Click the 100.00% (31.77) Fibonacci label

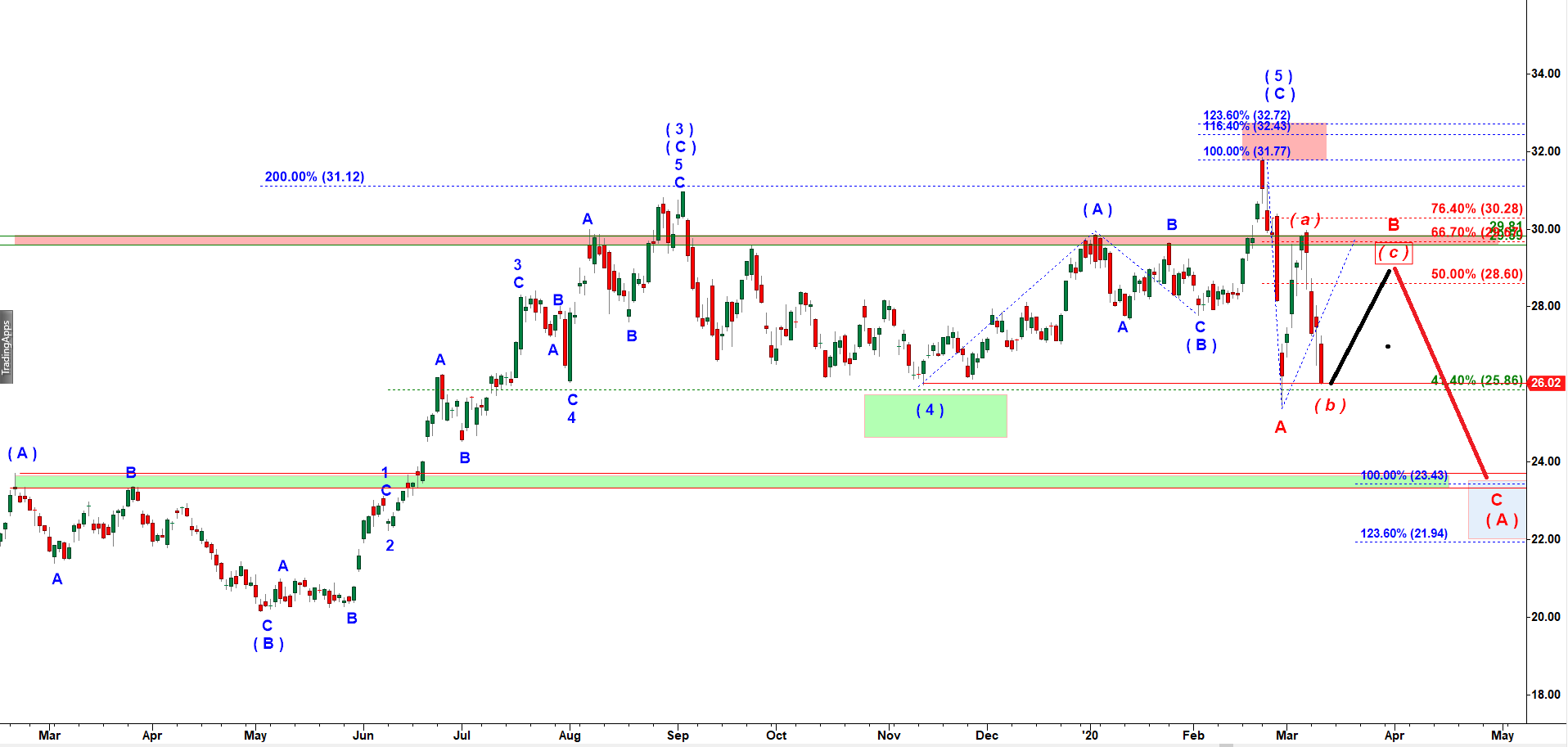click(x=1246, y=151)
